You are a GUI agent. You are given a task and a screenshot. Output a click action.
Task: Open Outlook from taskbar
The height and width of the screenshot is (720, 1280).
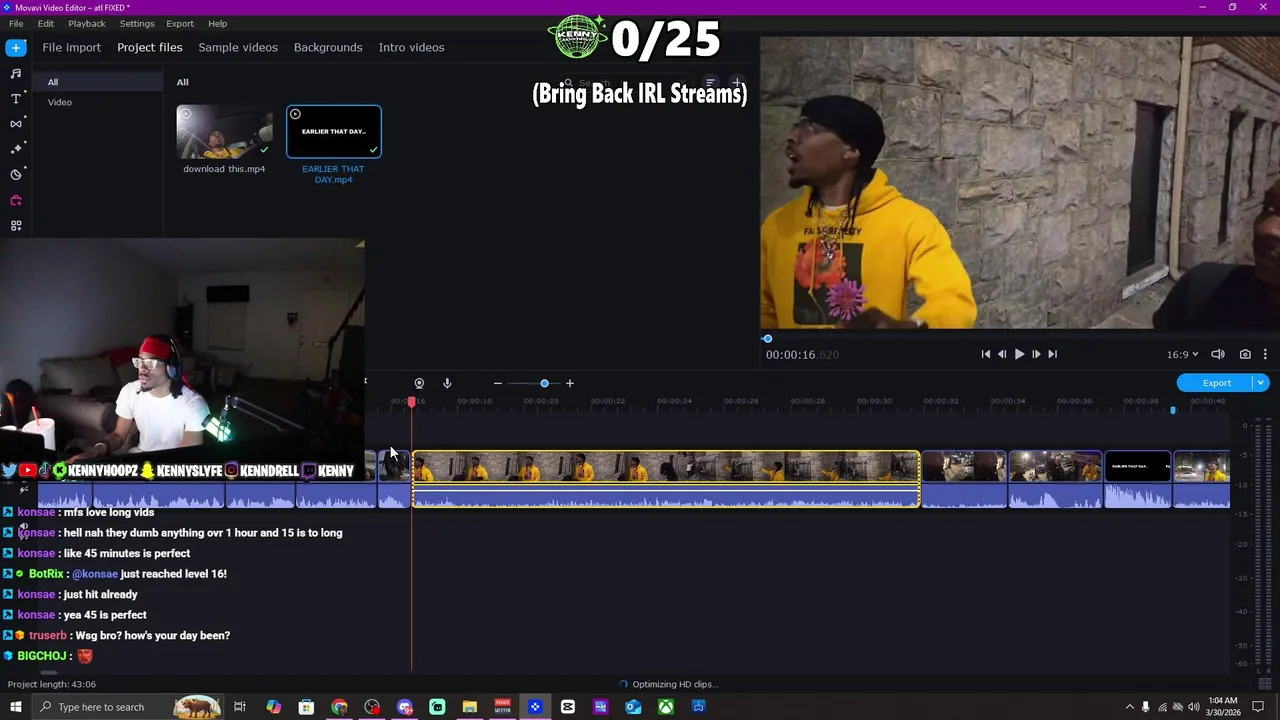point(633,707)
